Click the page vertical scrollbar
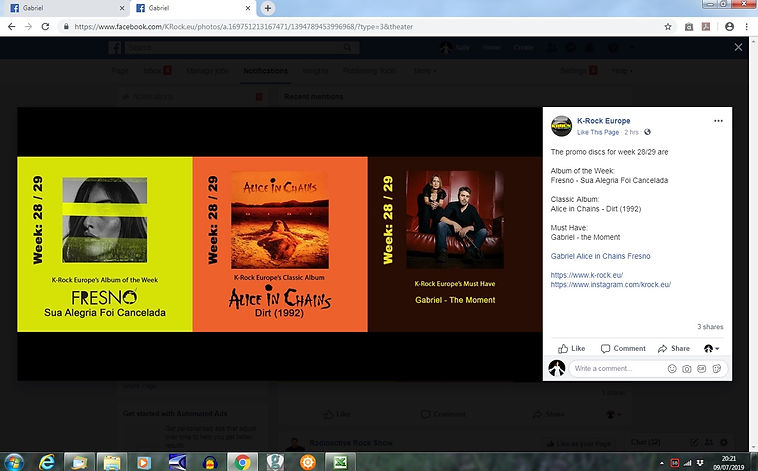The image size is (758, 471). point(754,244)
